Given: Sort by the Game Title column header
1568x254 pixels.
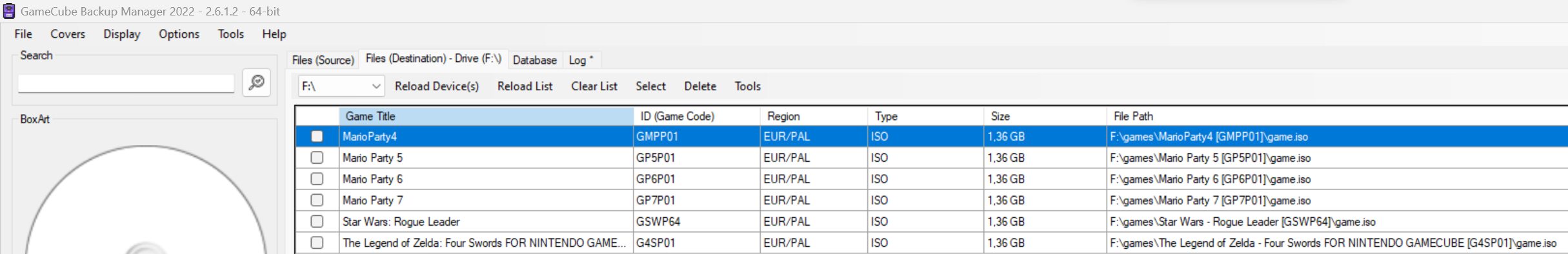Looking at the screenshot, I should click(487, 117).
